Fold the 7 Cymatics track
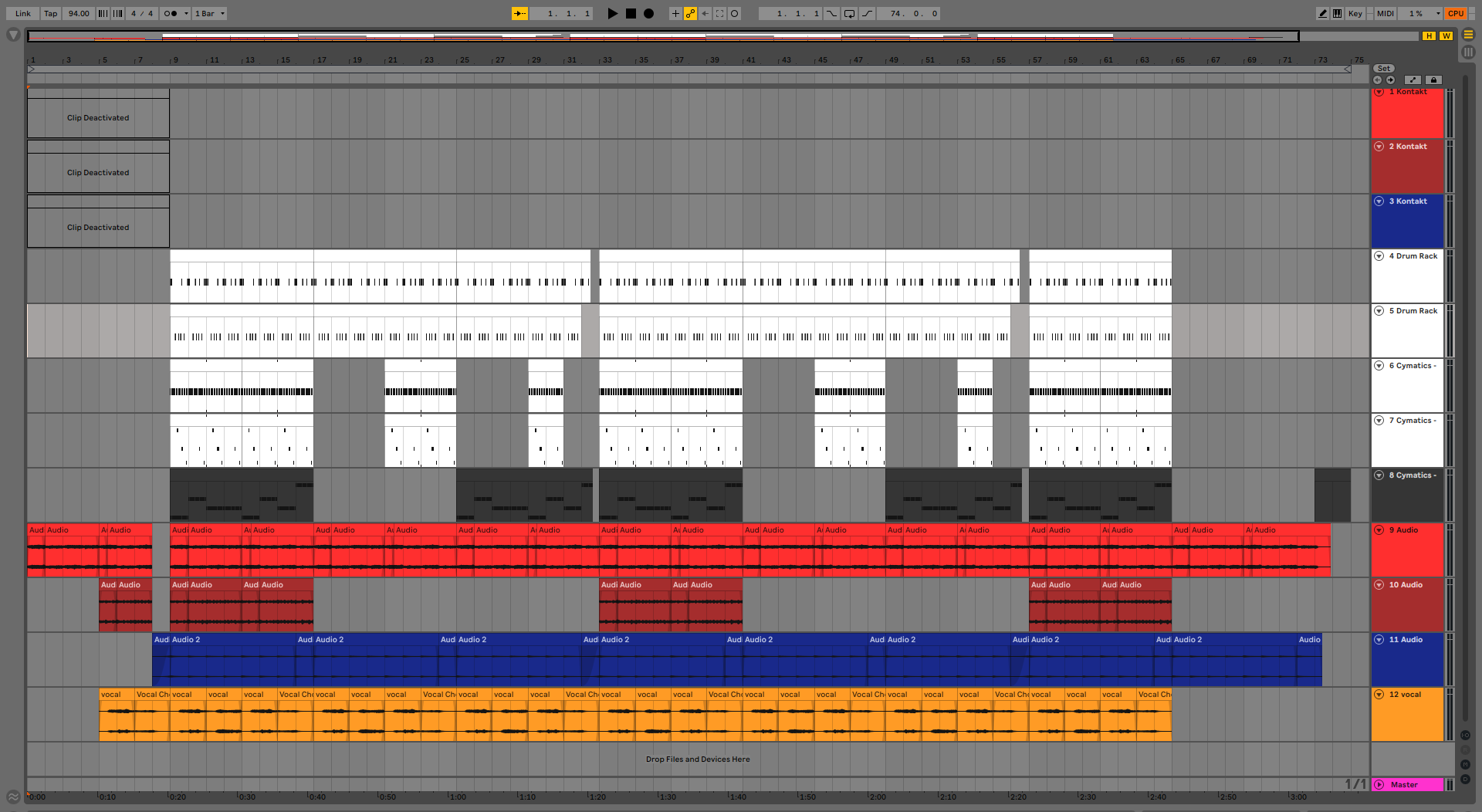The image size is (1482, 812). [1379, 421]
